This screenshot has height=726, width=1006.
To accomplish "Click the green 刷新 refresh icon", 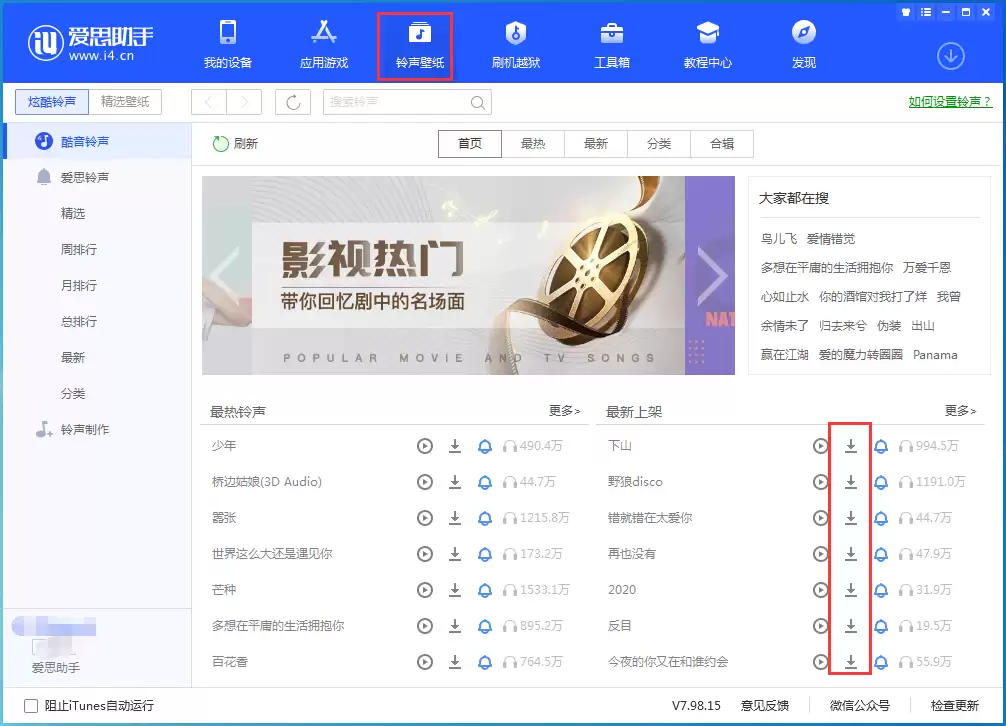I will tap(220, 144).
